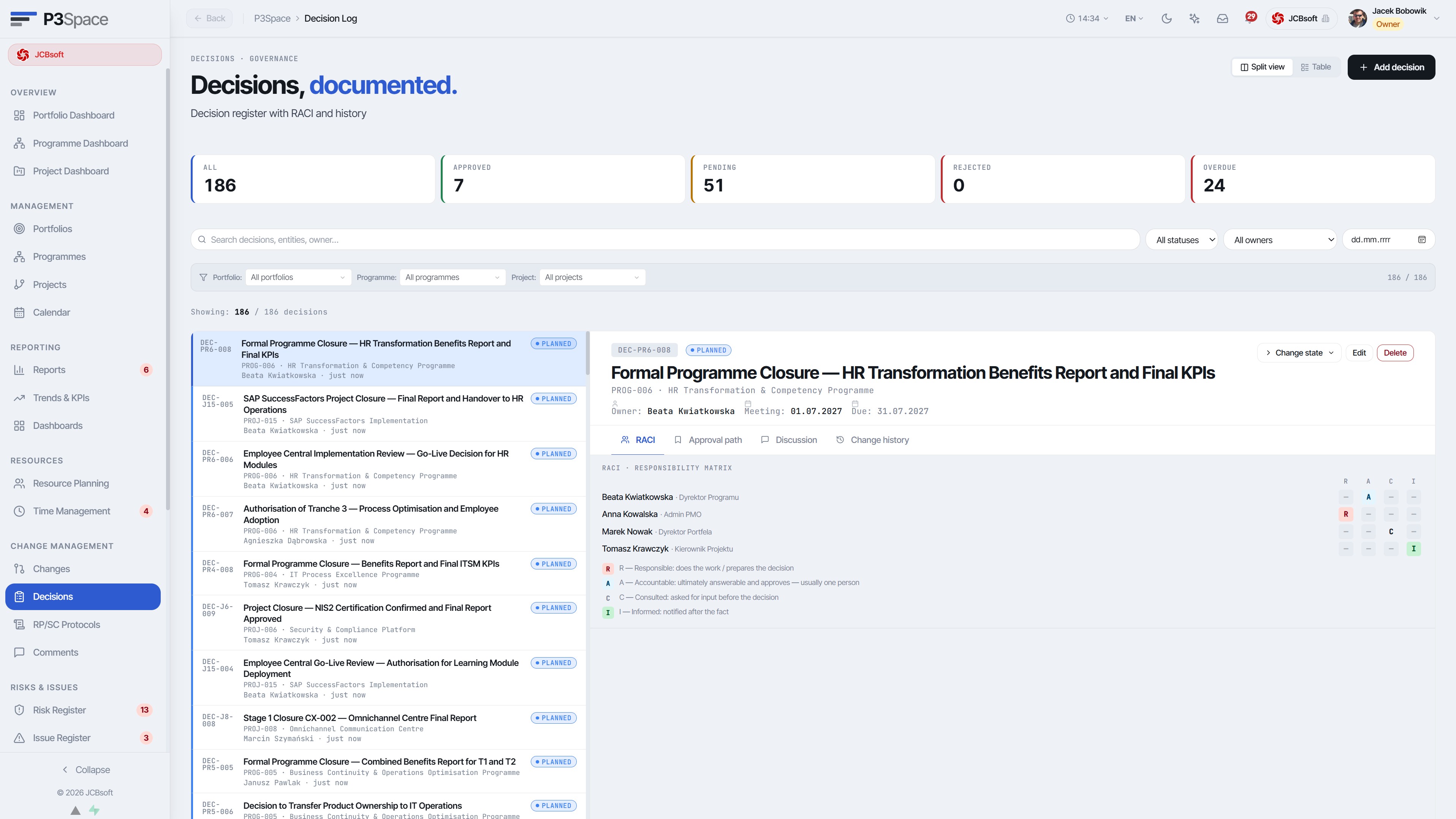Switch to Change history tab
1456x819 pixels.
(x=872, y=440)
